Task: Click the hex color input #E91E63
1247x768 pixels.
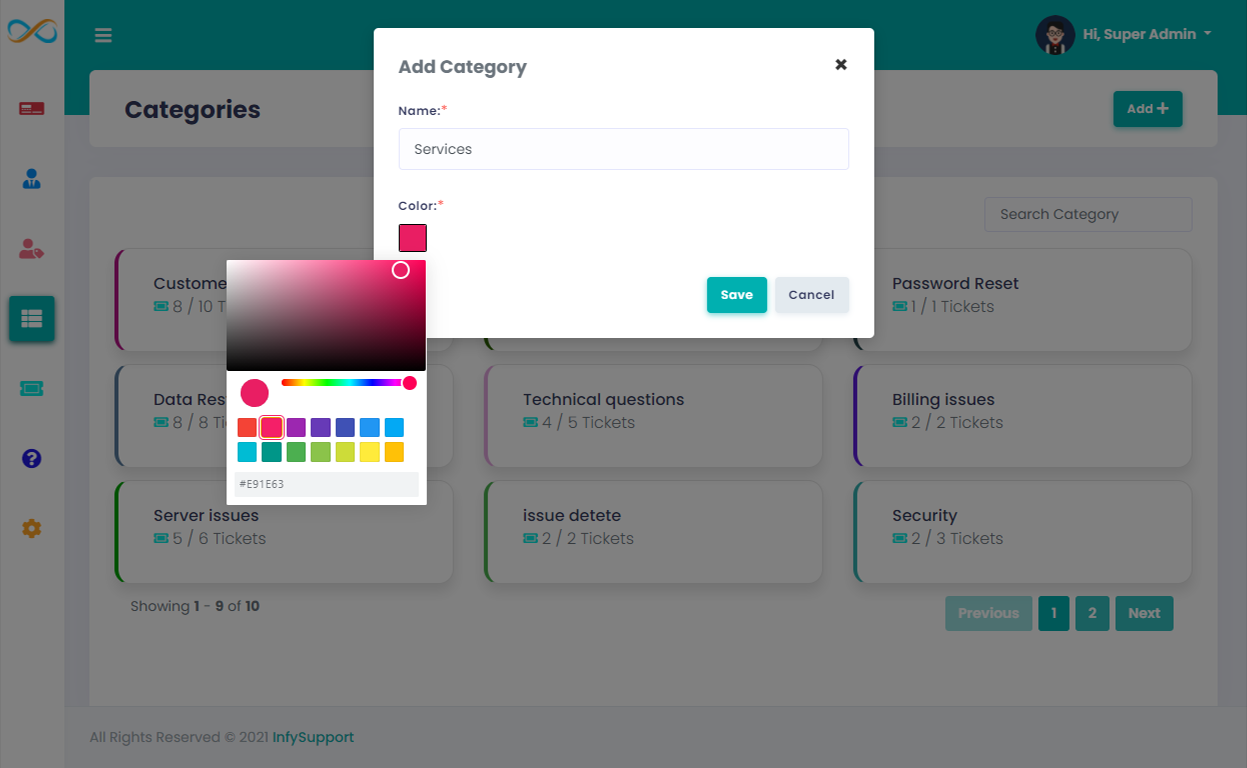Action: 326,484
